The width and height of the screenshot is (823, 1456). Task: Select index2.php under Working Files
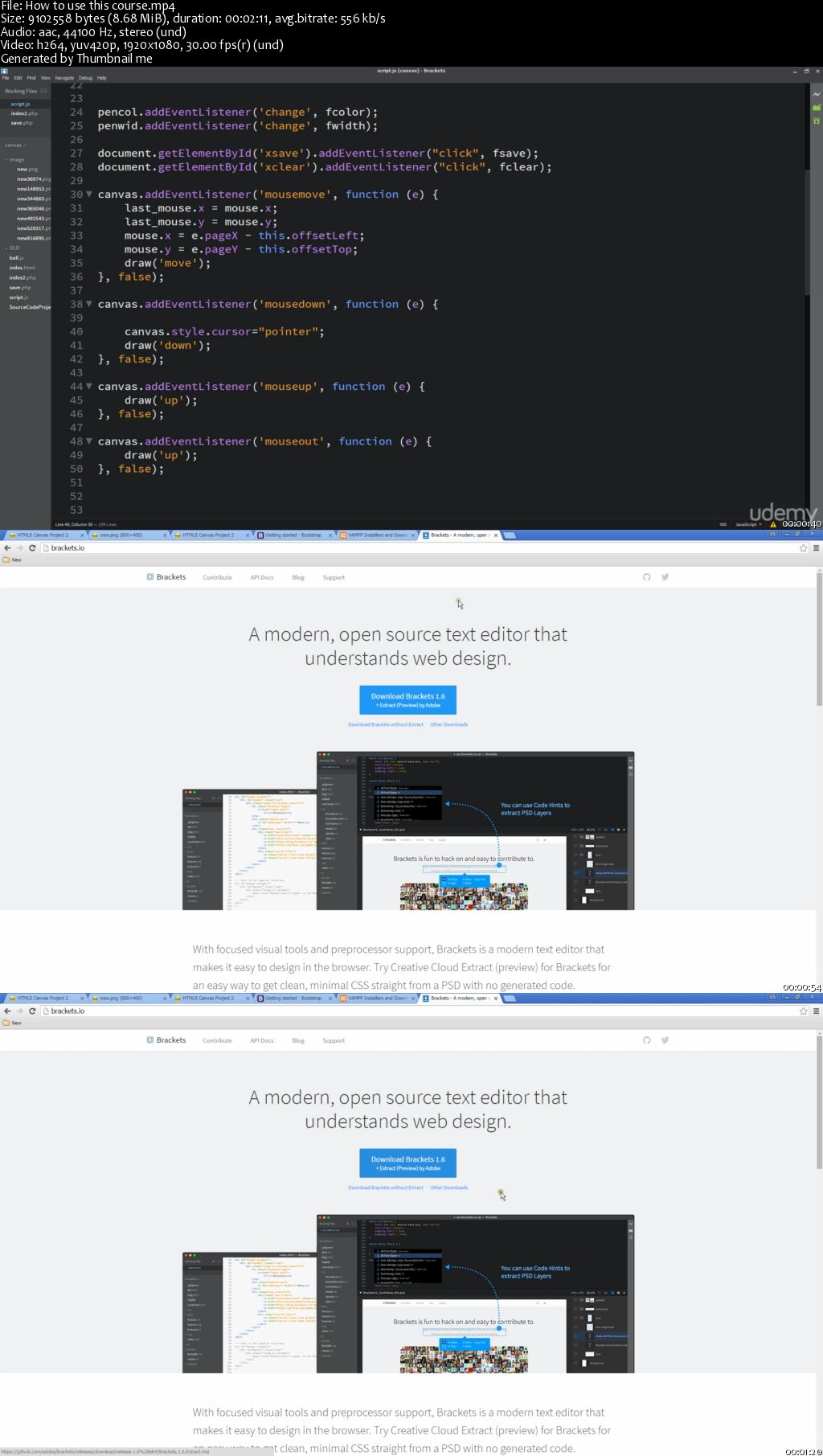tap(24, 113)
